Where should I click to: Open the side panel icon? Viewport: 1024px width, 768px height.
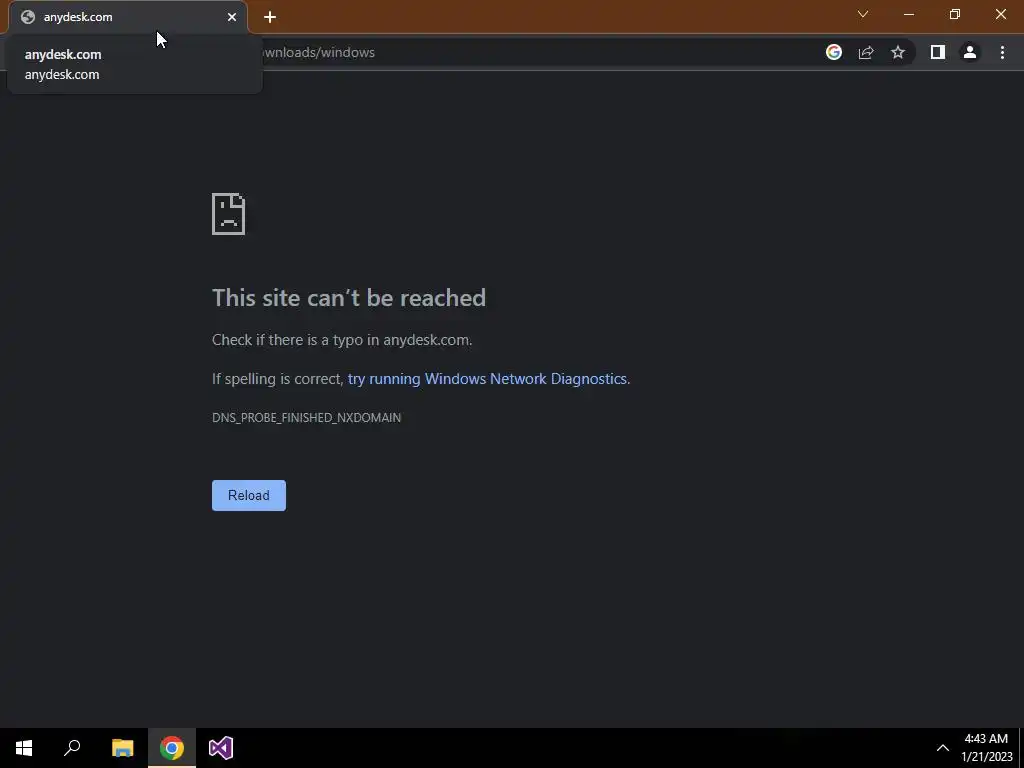coord(938,52)
